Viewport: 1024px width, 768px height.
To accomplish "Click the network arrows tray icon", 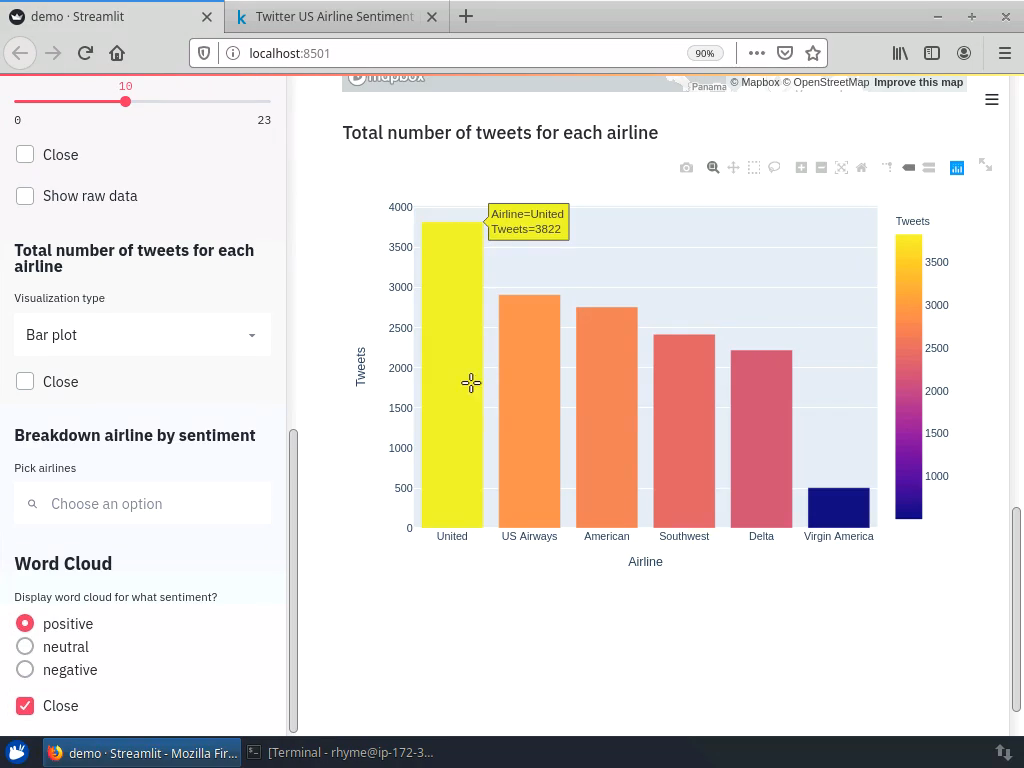I will click(x=1003, y=752).
